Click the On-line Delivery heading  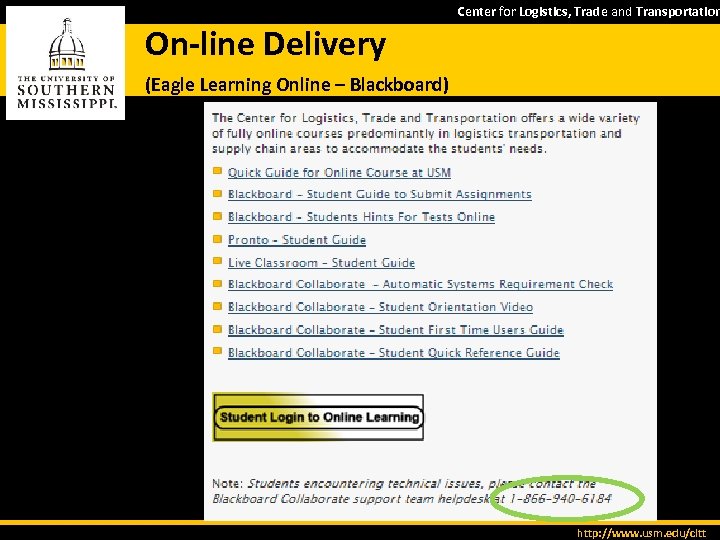tap(265, 45)
